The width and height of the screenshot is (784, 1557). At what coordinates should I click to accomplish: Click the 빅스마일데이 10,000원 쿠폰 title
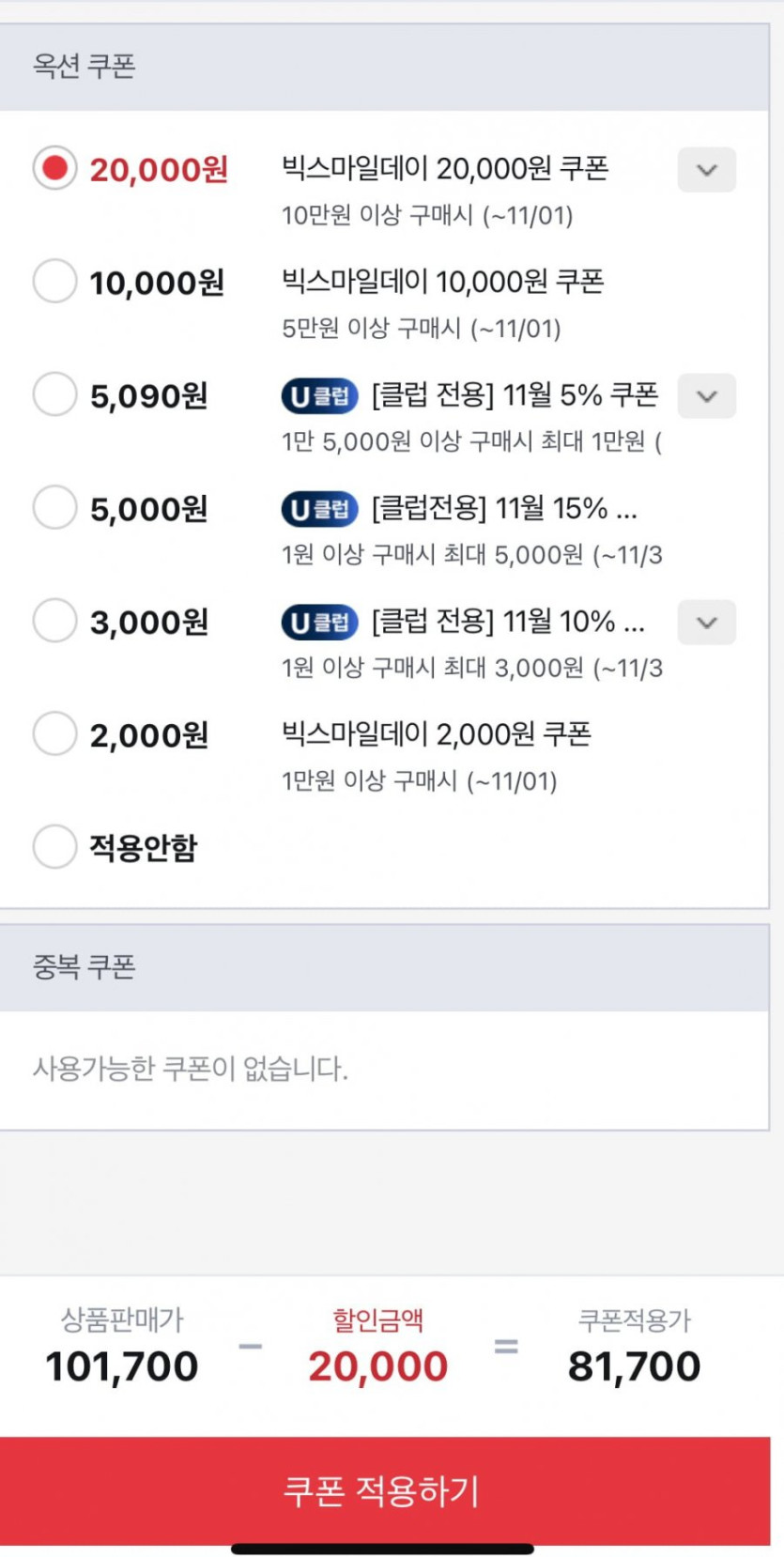tap(442, 282)
